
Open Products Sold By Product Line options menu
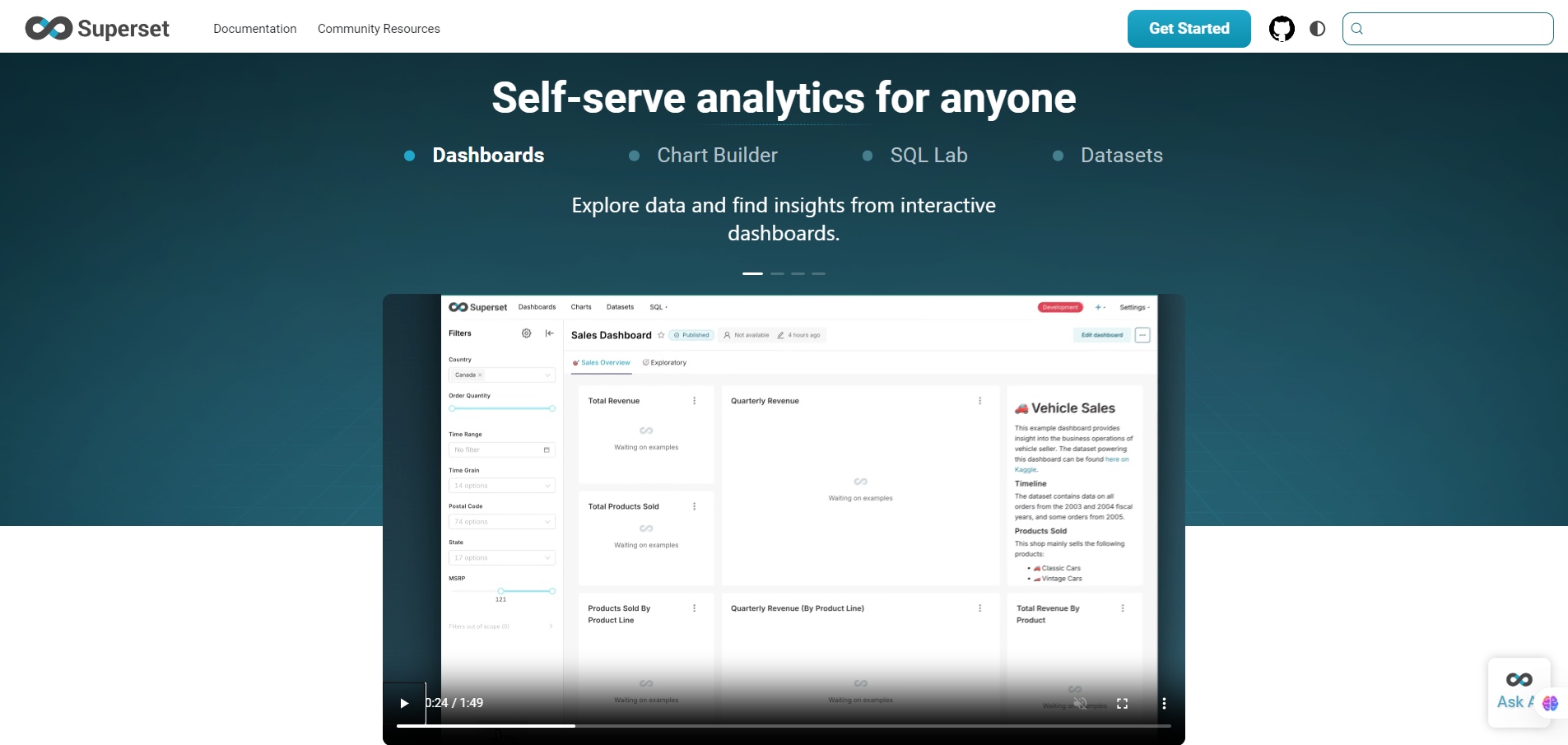[x=695, y=608]
